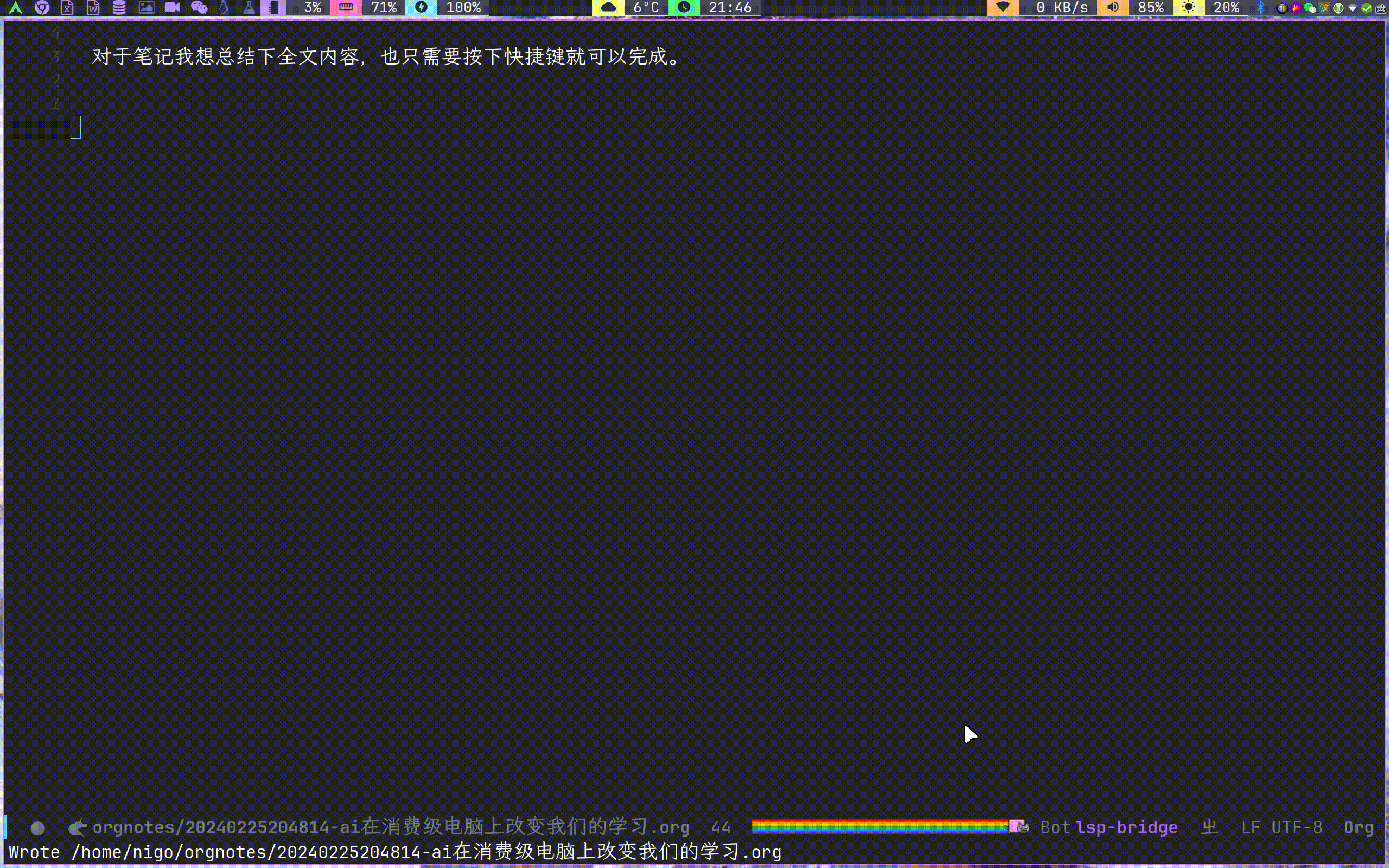Open the image viewer icon
1389x868 pixels.
tap(146, 8)
